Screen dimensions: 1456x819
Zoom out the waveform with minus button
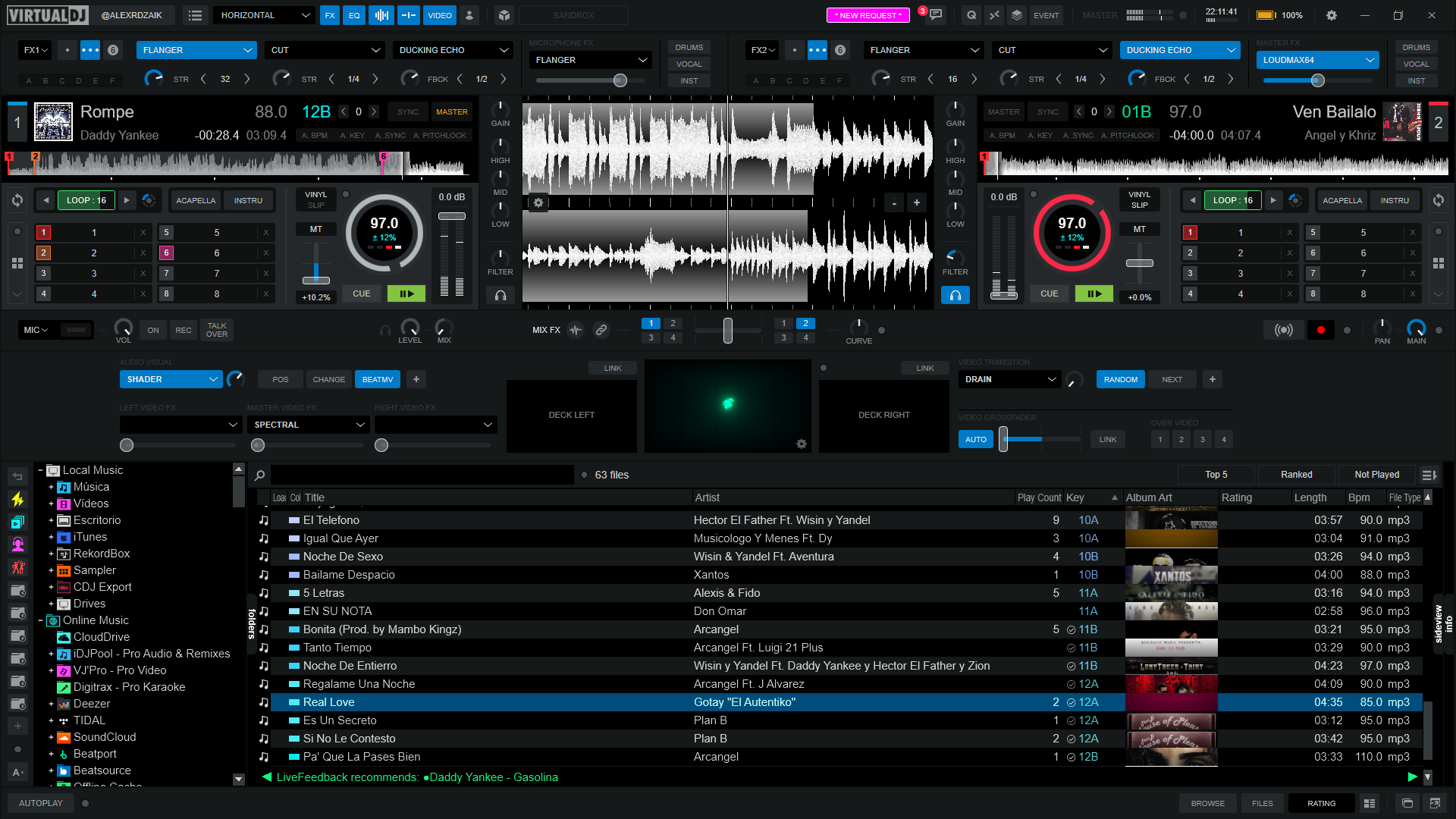[x=894, y=202]
